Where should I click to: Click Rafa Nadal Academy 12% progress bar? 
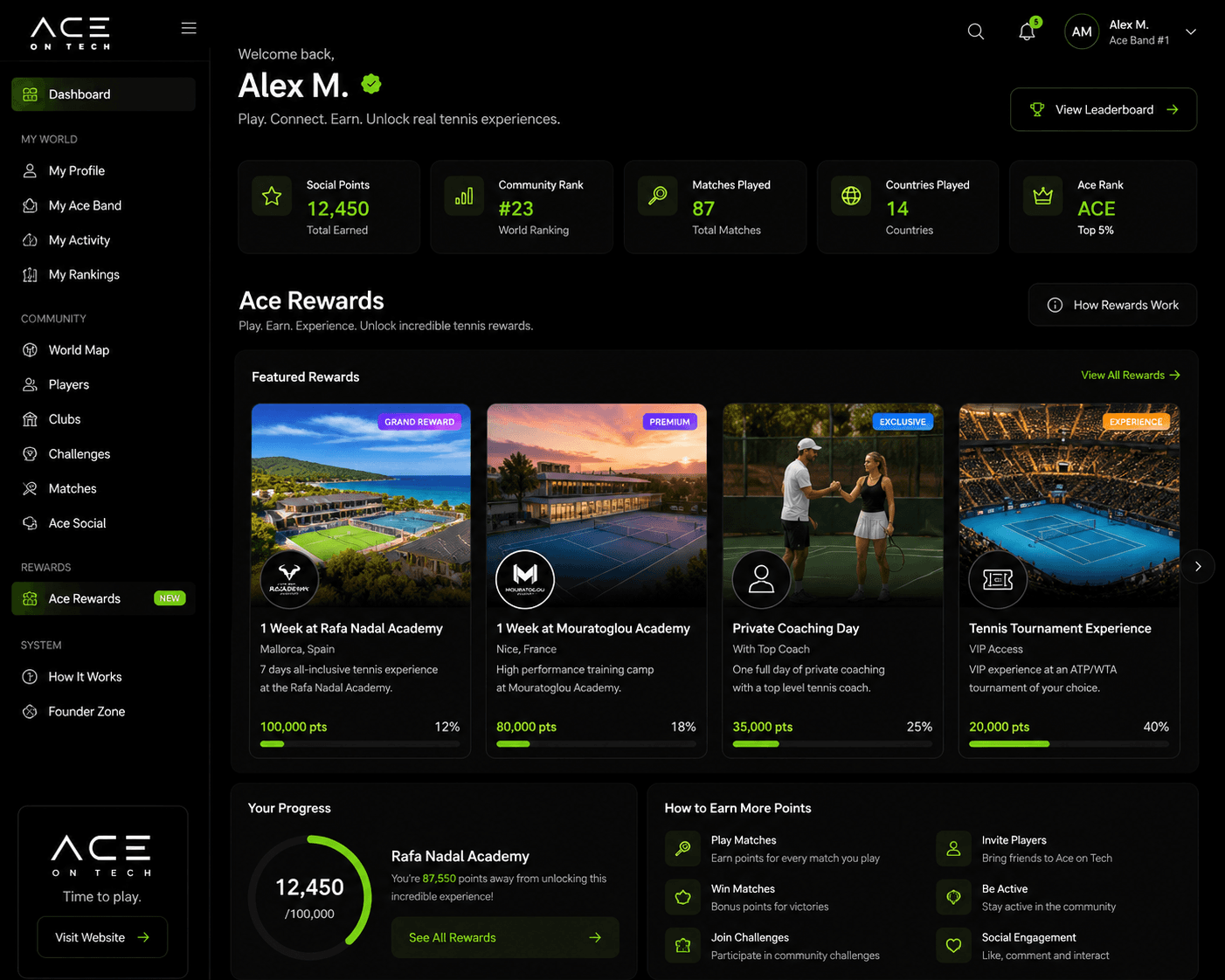coord(360,744)
